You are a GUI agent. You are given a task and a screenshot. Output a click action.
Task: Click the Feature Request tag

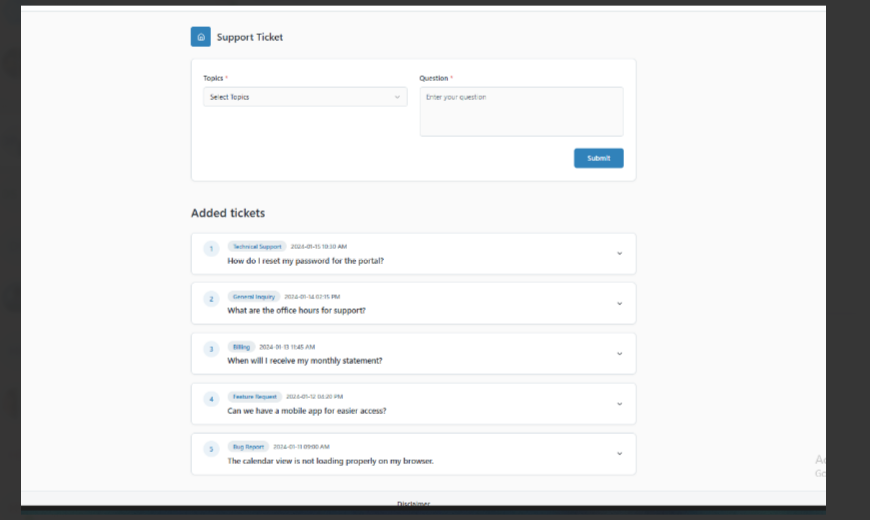[x=255, y=397]
